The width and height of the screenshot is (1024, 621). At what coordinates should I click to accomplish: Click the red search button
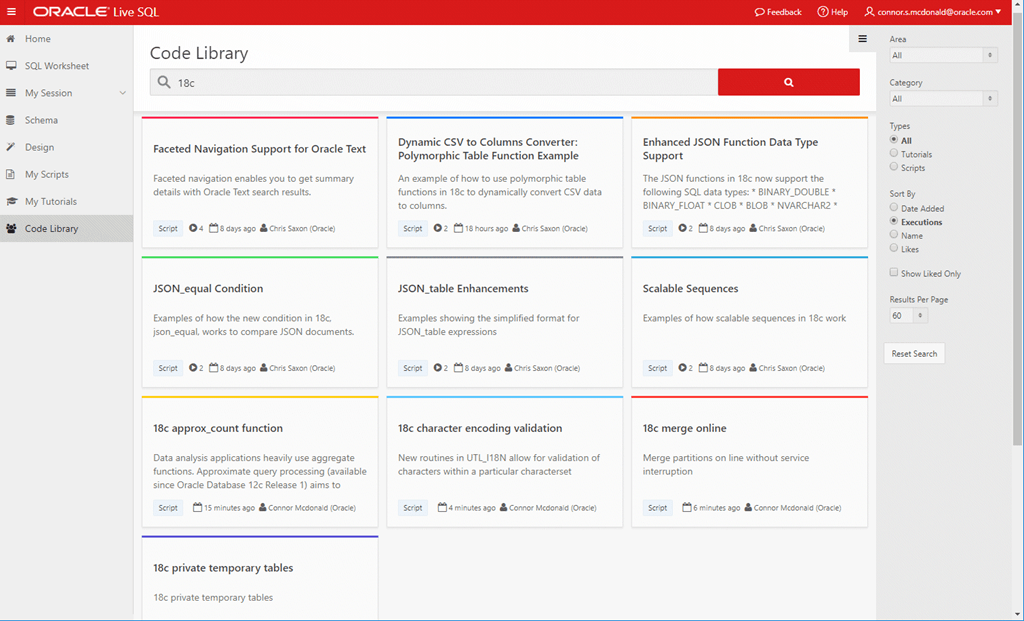click(789, 82)
